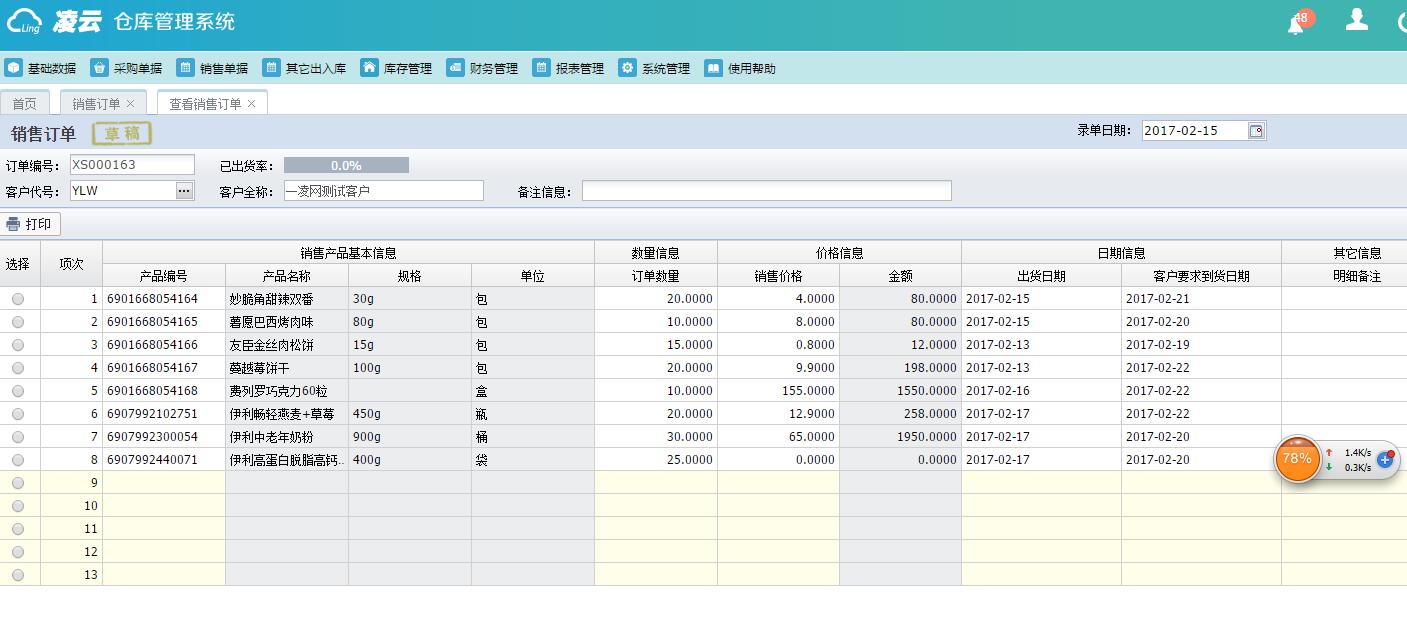The width and height of the screenshot is (1407, 620).
Task: Click the 基础数据 menu icon
Action: click(14, 68)
